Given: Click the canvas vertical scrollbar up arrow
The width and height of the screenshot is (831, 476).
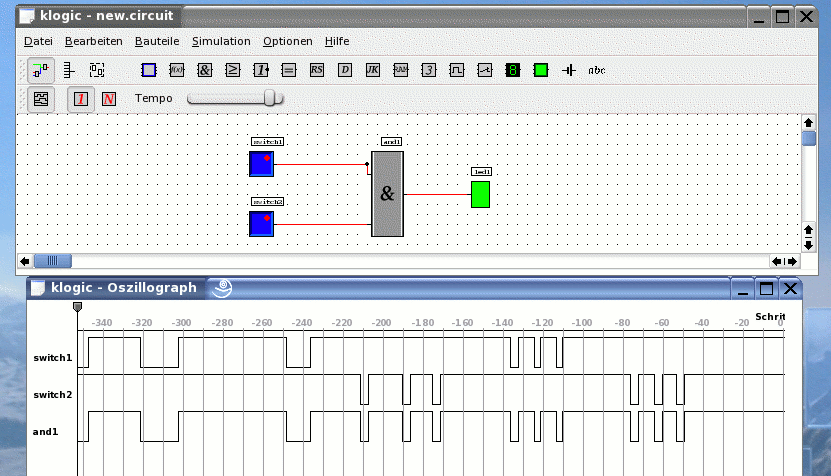Looking at the screenshot, I should [x=808, y=122].
